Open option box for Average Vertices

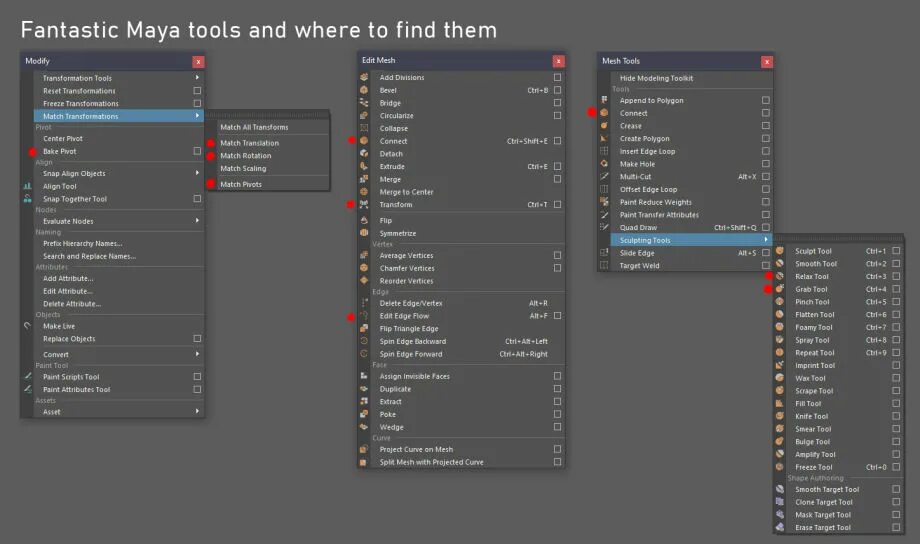(x=557, y=255)
